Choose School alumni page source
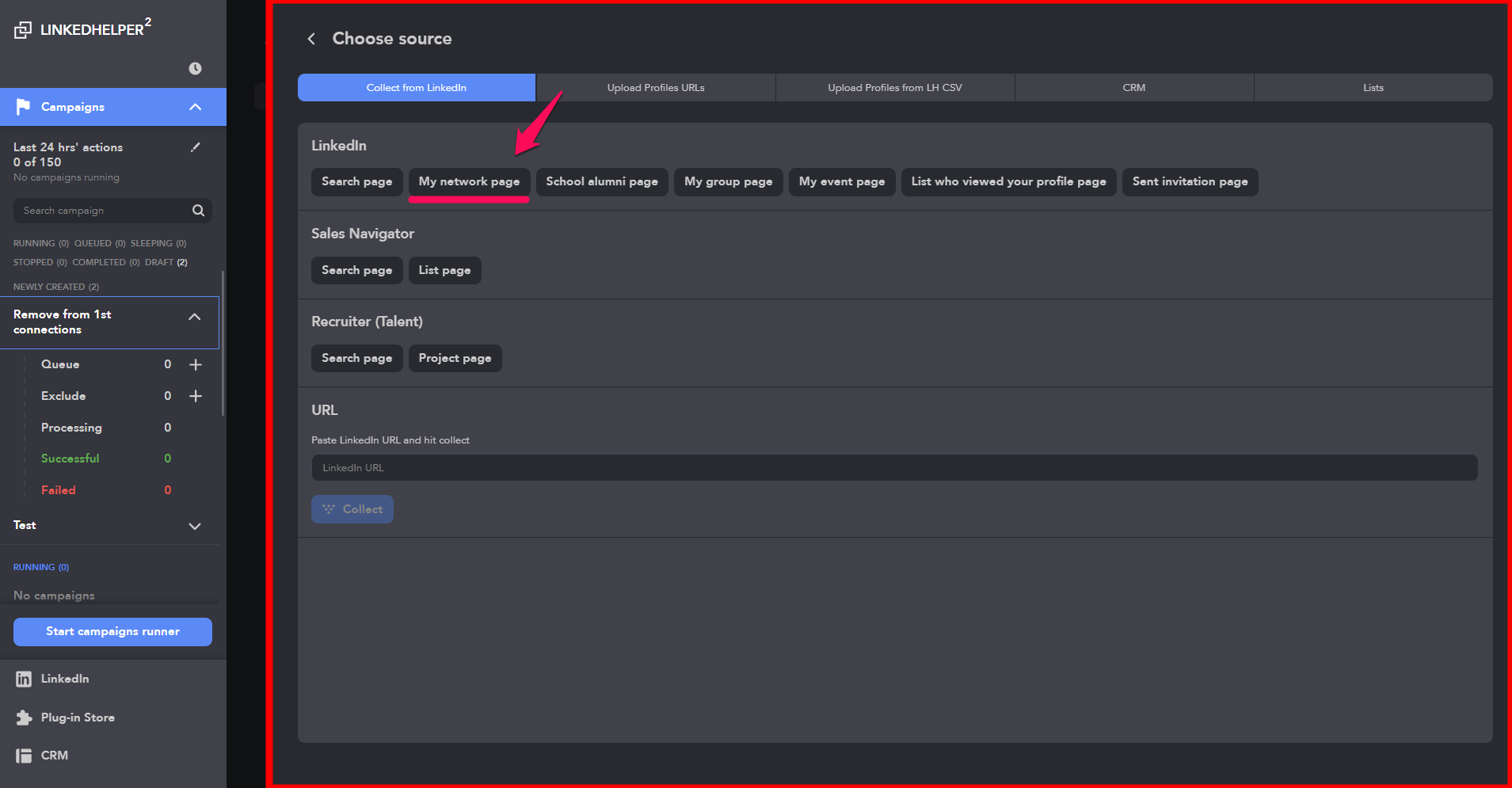This screenshot has width=1512, height=788. pyautogui.click(x=602, y=182)
